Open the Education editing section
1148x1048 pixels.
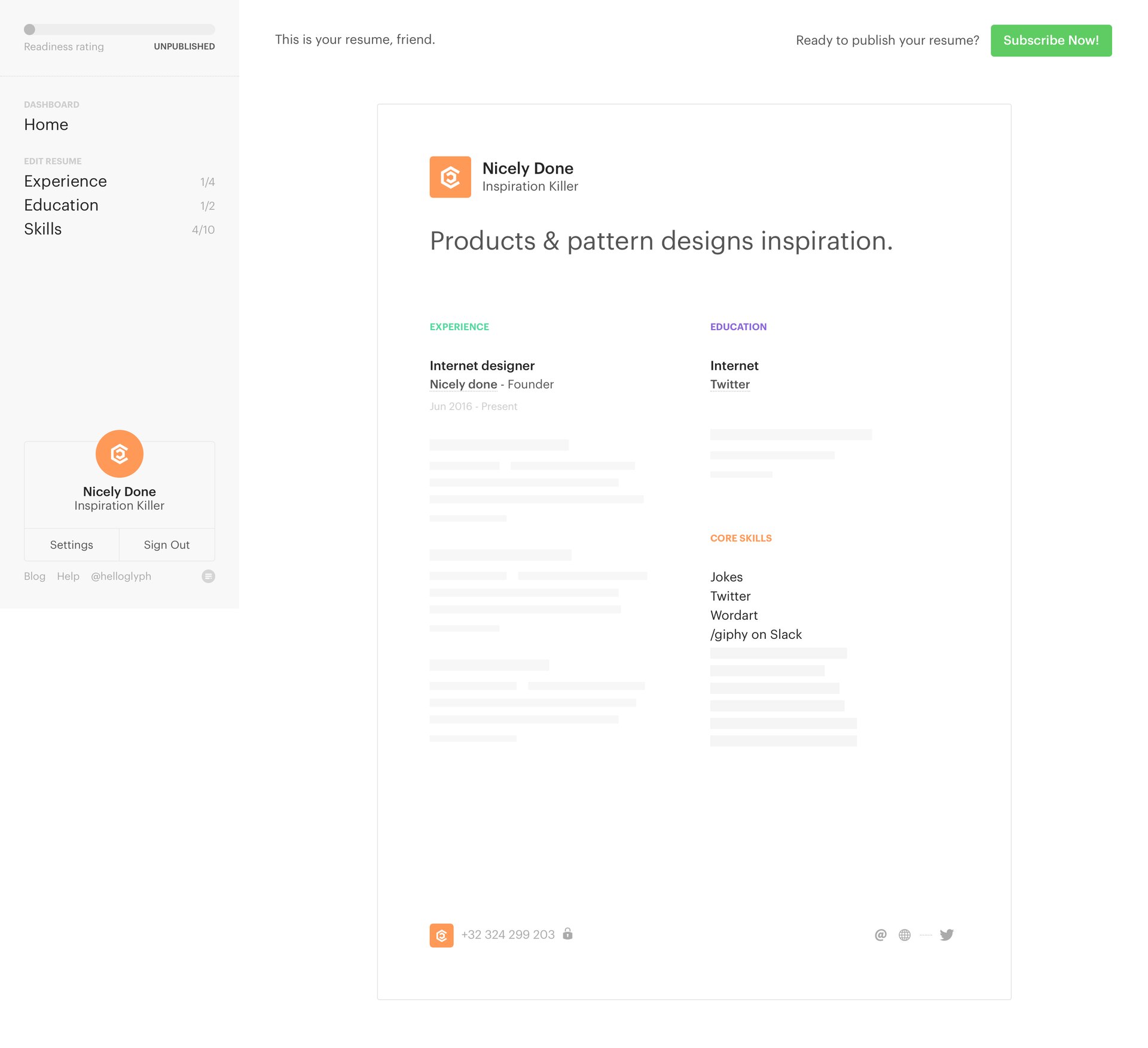point(61,205)
